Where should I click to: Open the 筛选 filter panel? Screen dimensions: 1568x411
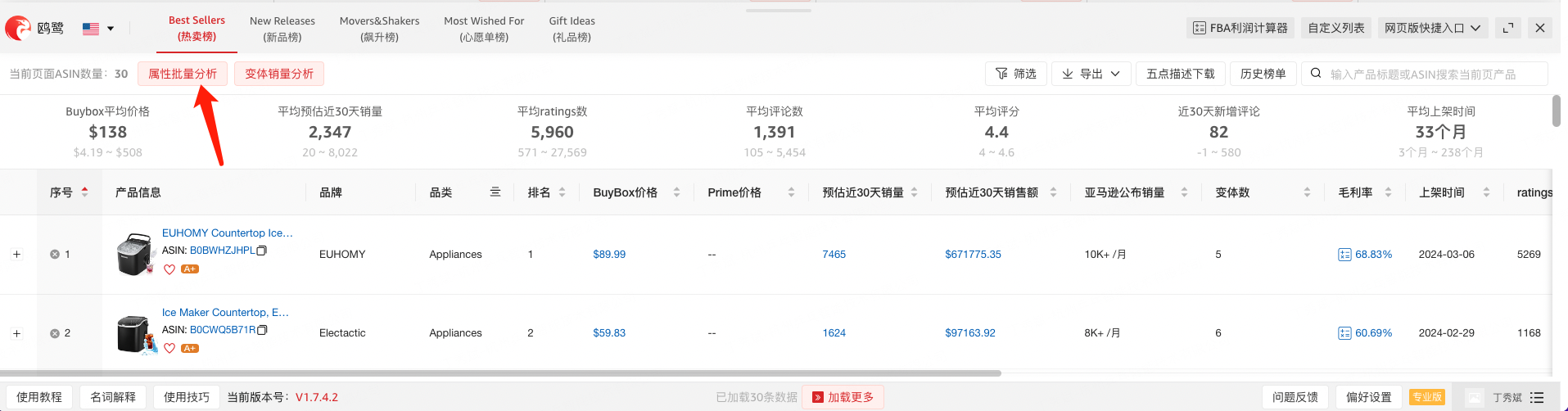tap(1015, 74)
